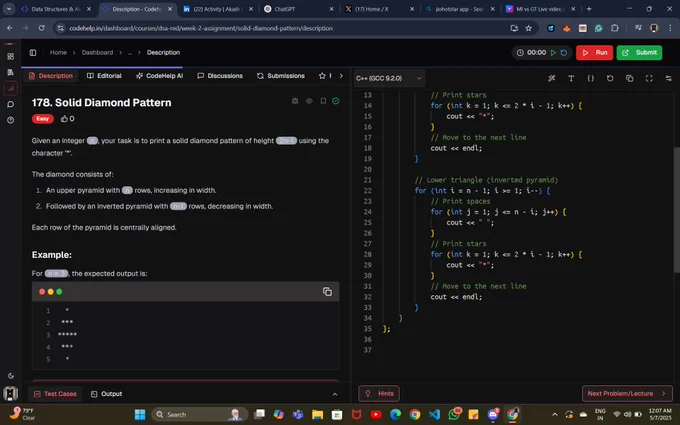Open the tab search dropdown arrow
The width and height of the screenshot is (680, 425).
(9, 9)
